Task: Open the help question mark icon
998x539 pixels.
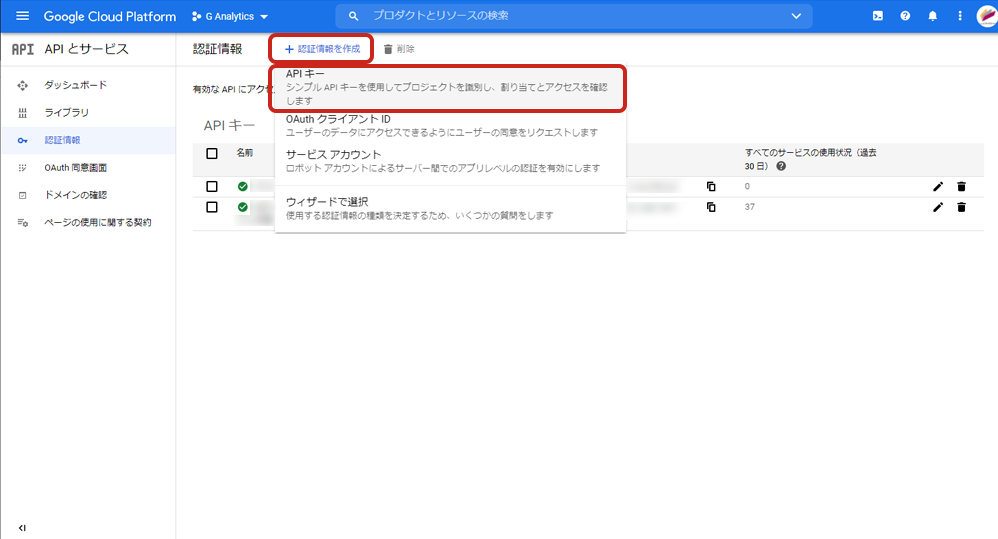Action: [x=905, y=16]
